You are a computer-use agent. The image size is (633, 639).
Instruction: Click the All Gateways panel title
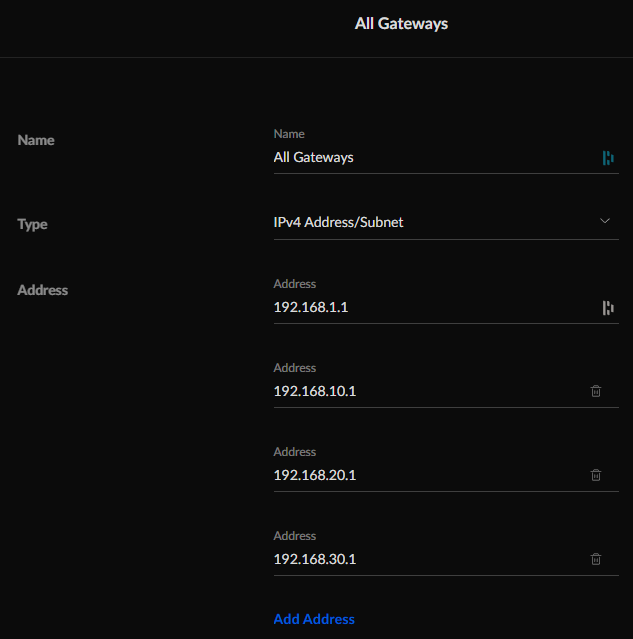[401, 23]
